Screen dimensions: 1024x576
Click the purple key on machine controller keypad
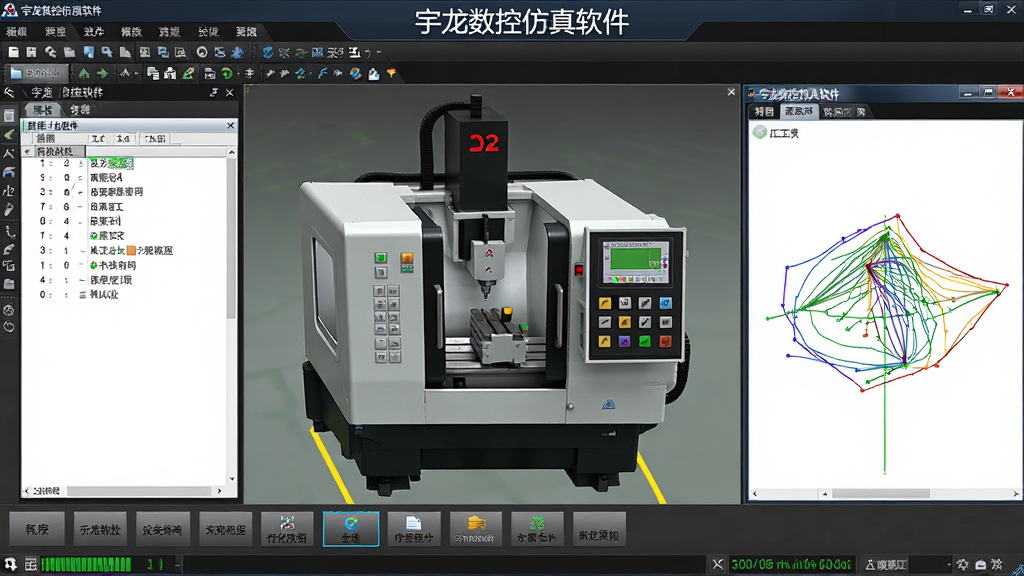click(624, 341)
